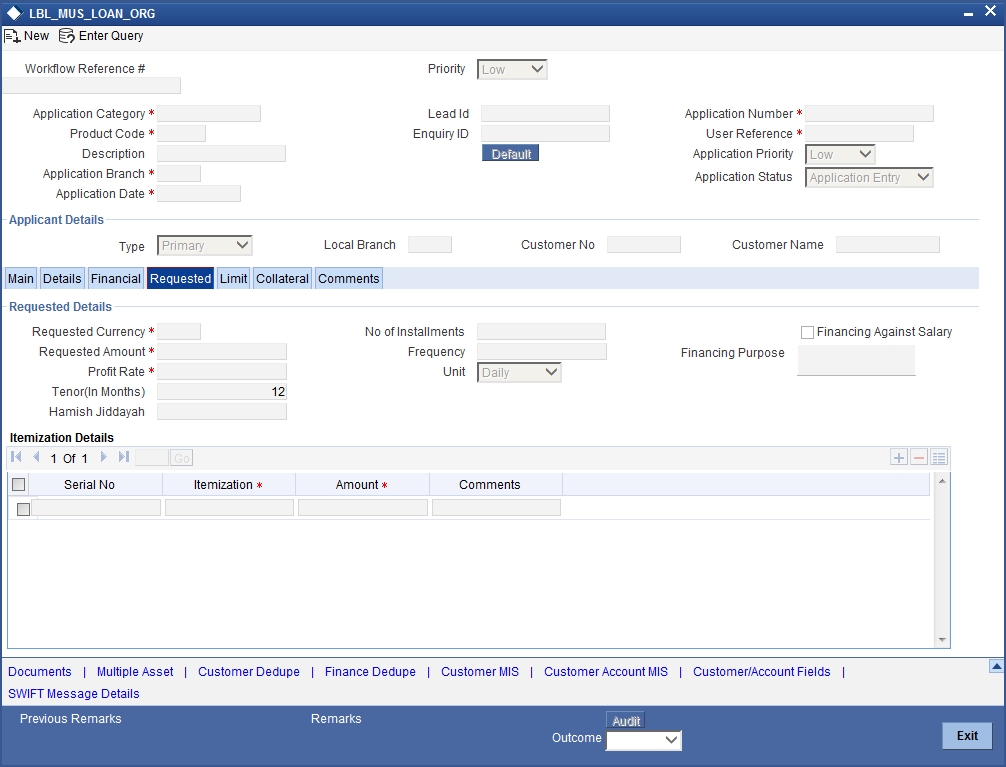Click the User Reference field
The height and width of the screenshot is (767, 1006).
pos(859,134)
